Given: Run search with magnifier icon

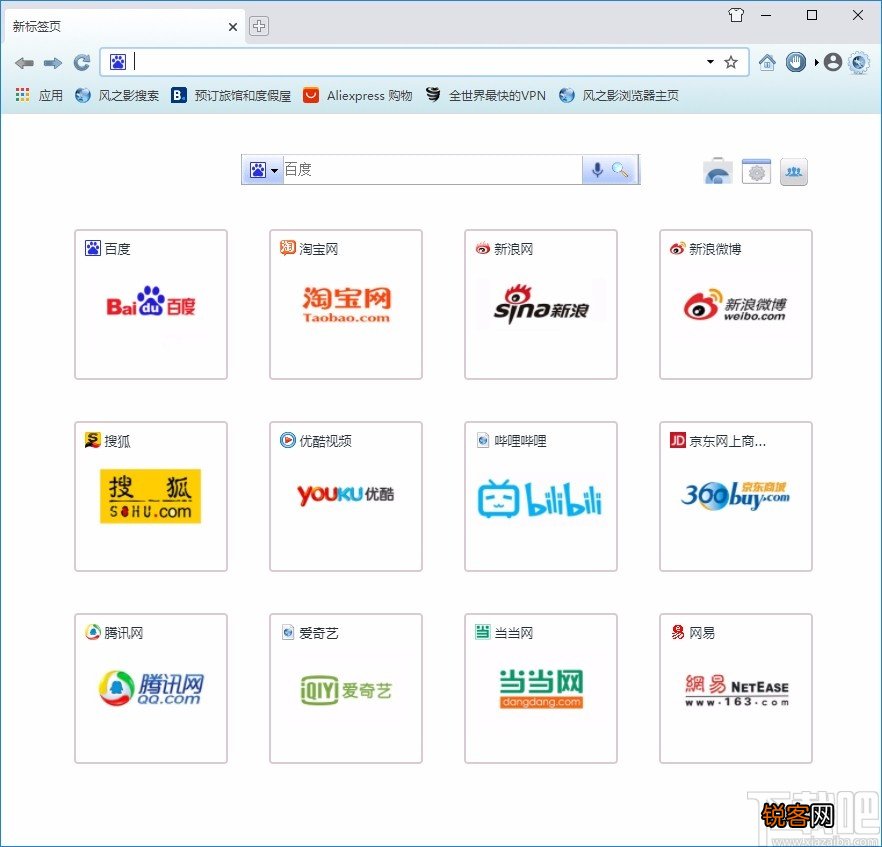Looking at the screenshot, I should (x=620, y=169).
